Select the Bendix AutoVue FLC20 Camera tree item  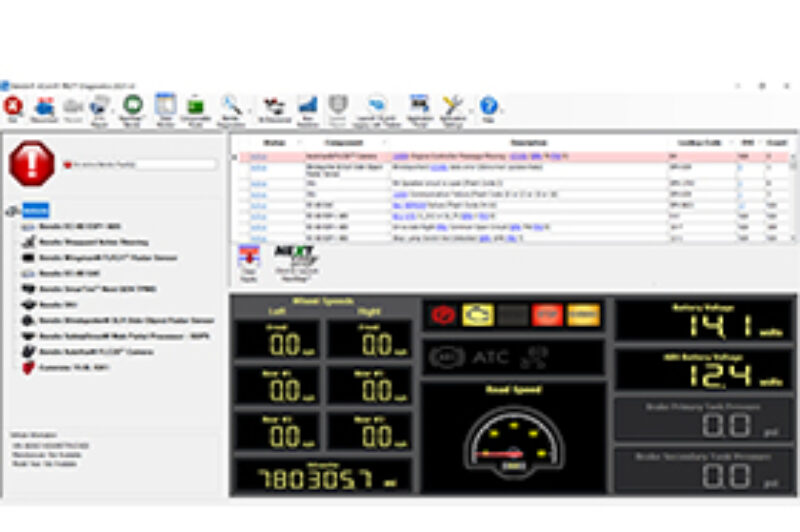coord(96,352)
